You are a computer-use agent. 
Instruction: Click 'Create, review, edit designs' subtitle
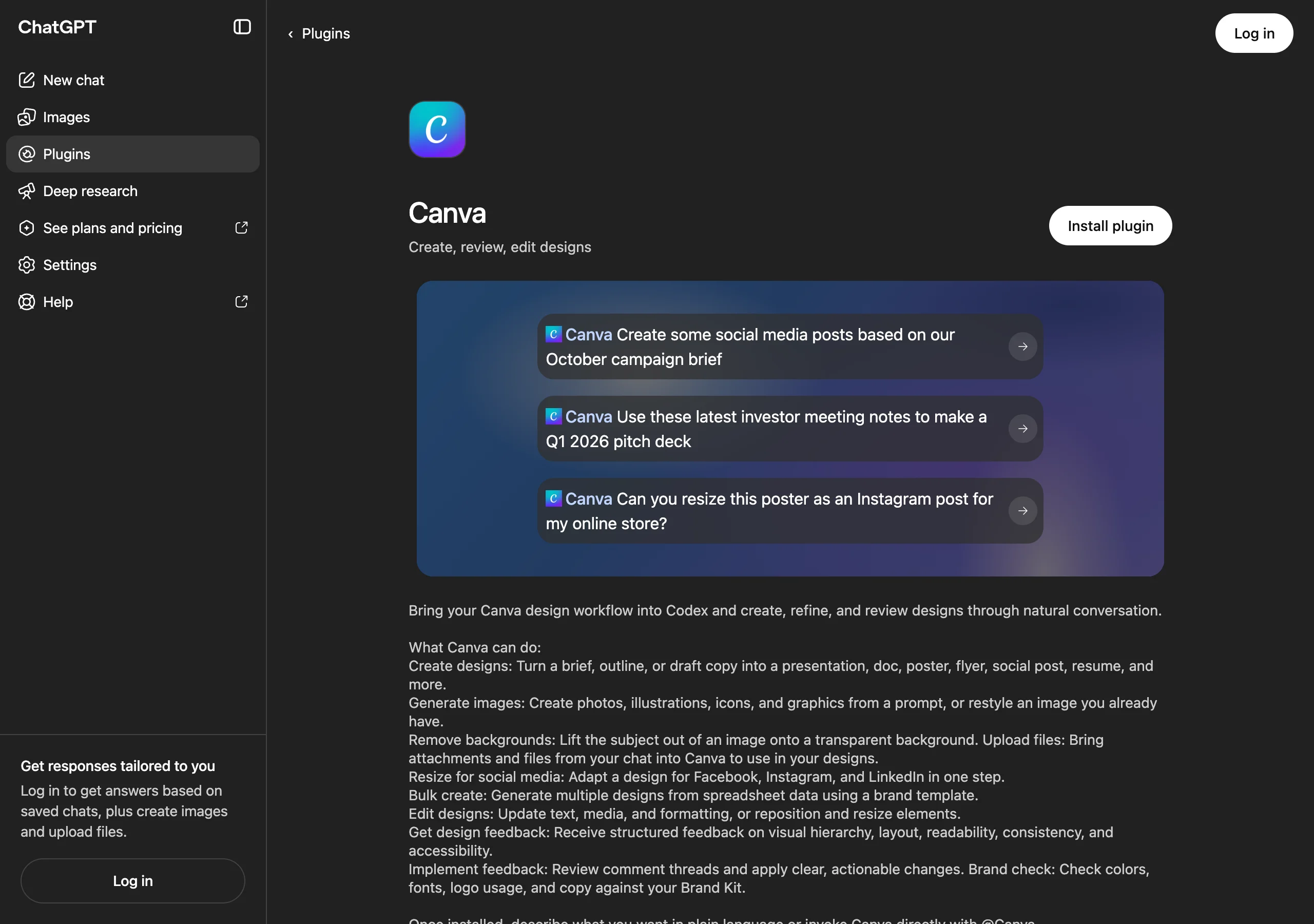pyautogui.click(x=499, y=247)
